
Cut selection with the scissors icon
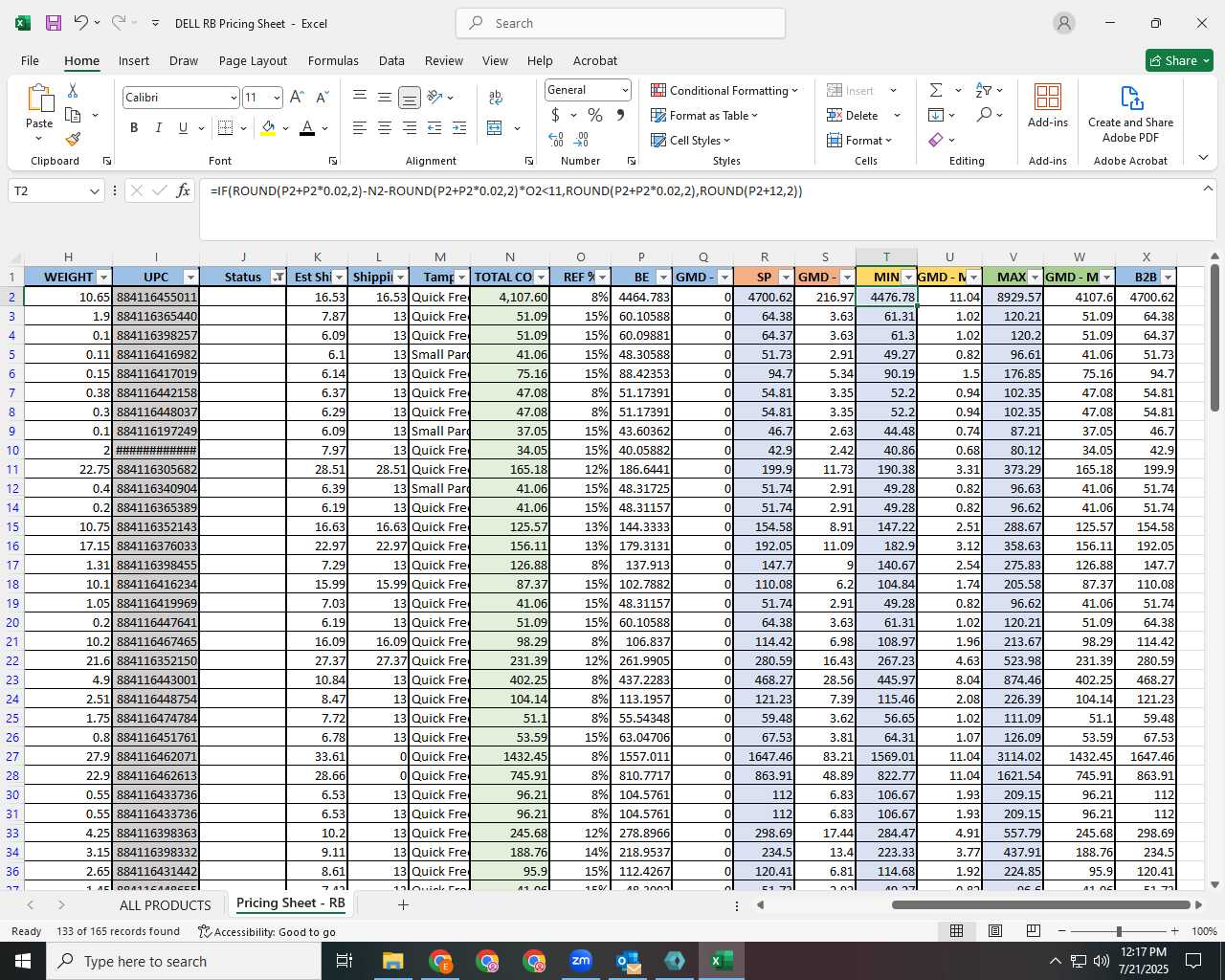(73, 91)
